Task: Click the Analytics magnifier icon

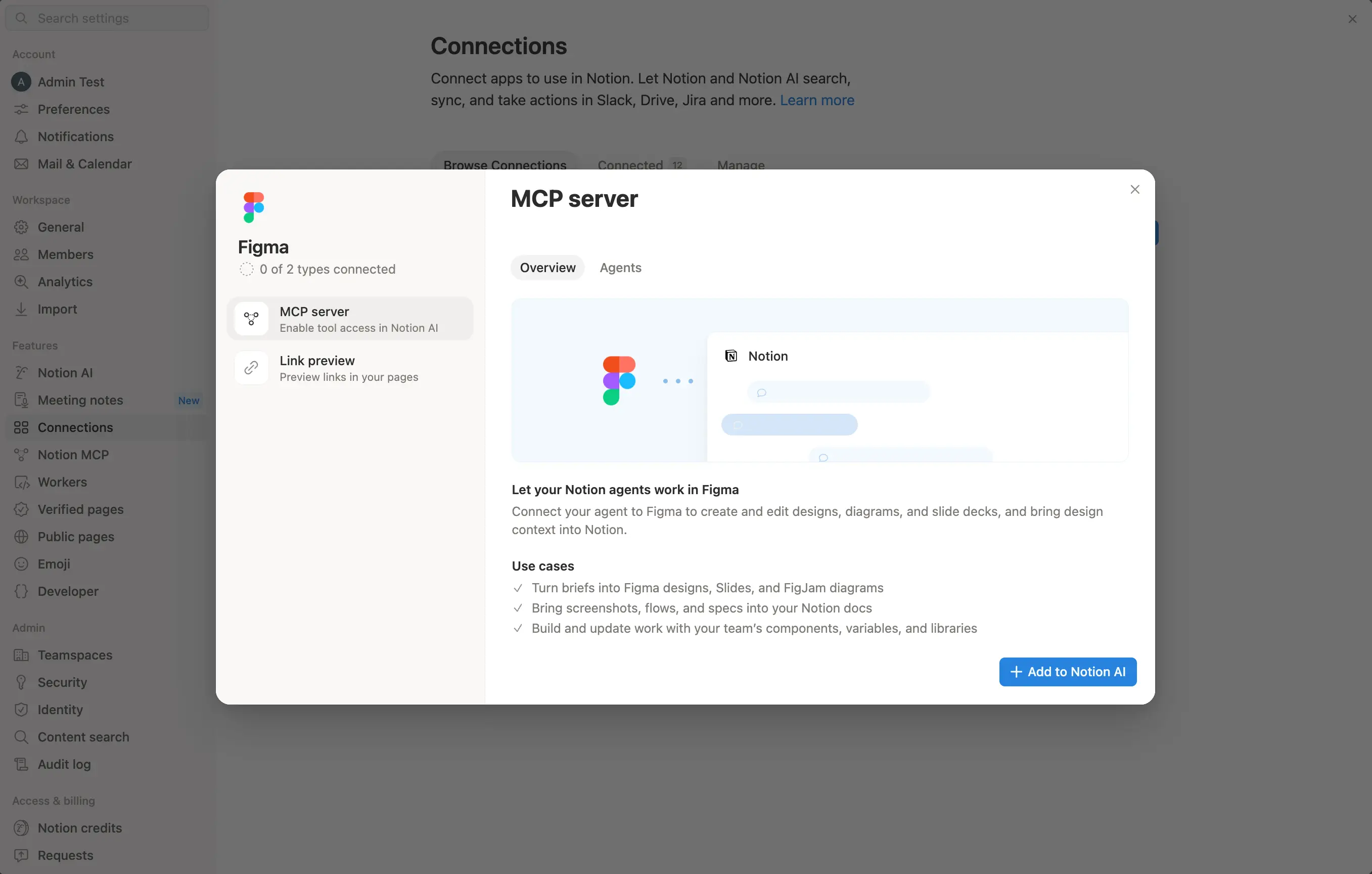Action: 21,282
